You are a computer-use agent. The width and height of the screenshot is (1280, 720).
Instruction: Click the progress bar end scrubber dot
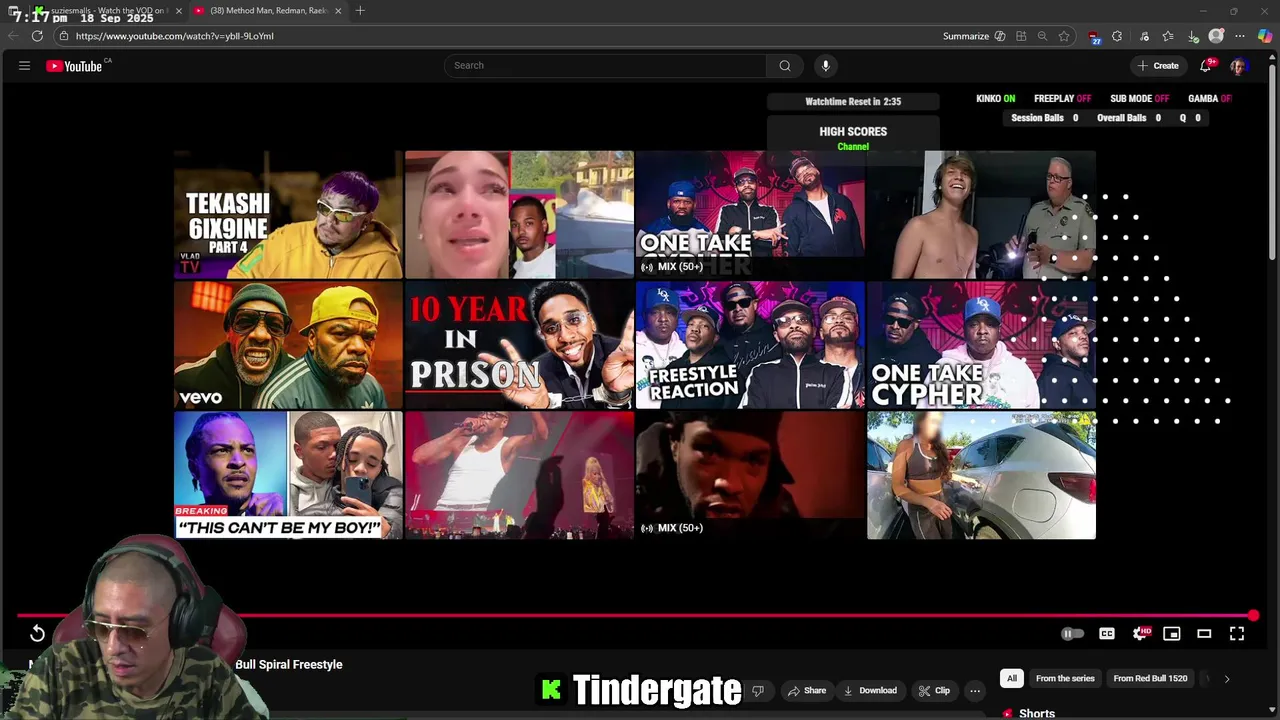1253,616
